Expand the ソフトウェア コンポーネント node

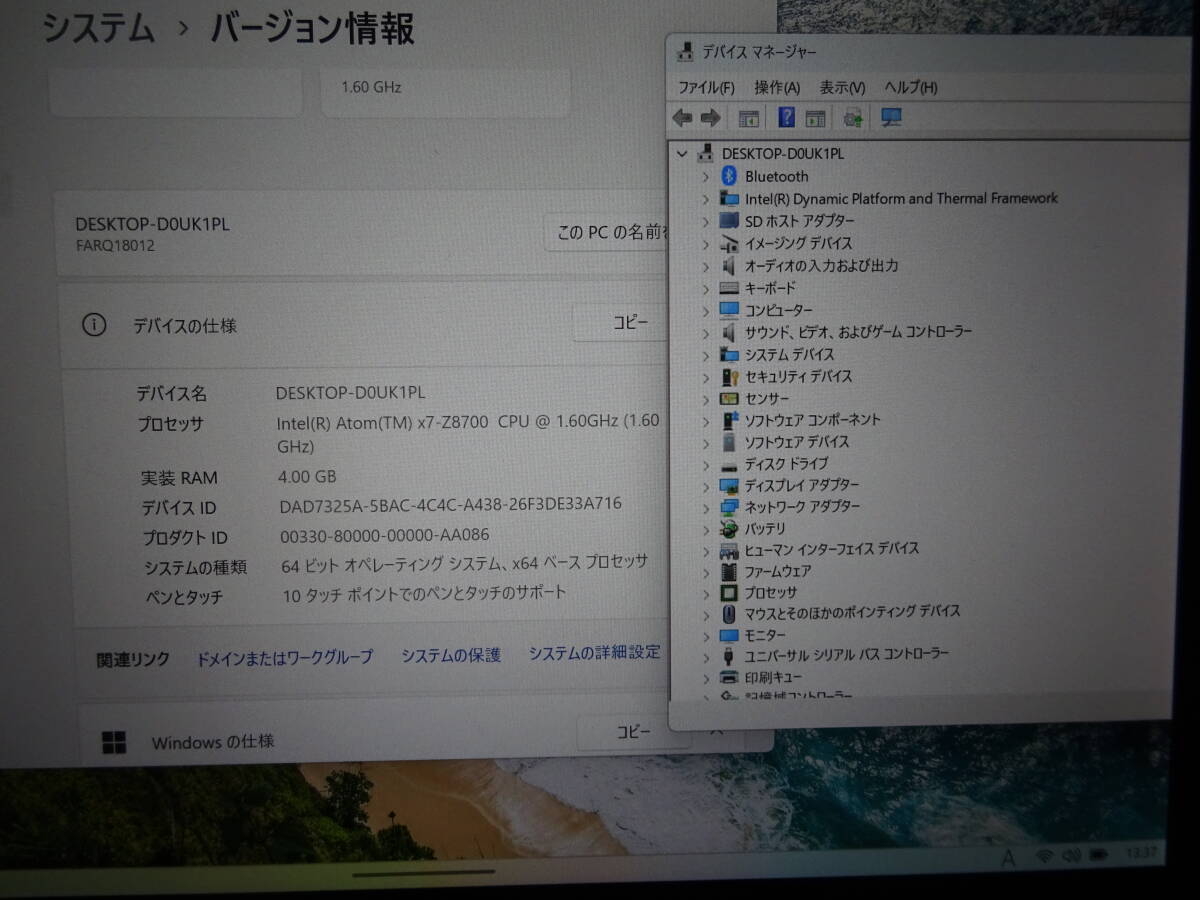(x=705, y=420)
